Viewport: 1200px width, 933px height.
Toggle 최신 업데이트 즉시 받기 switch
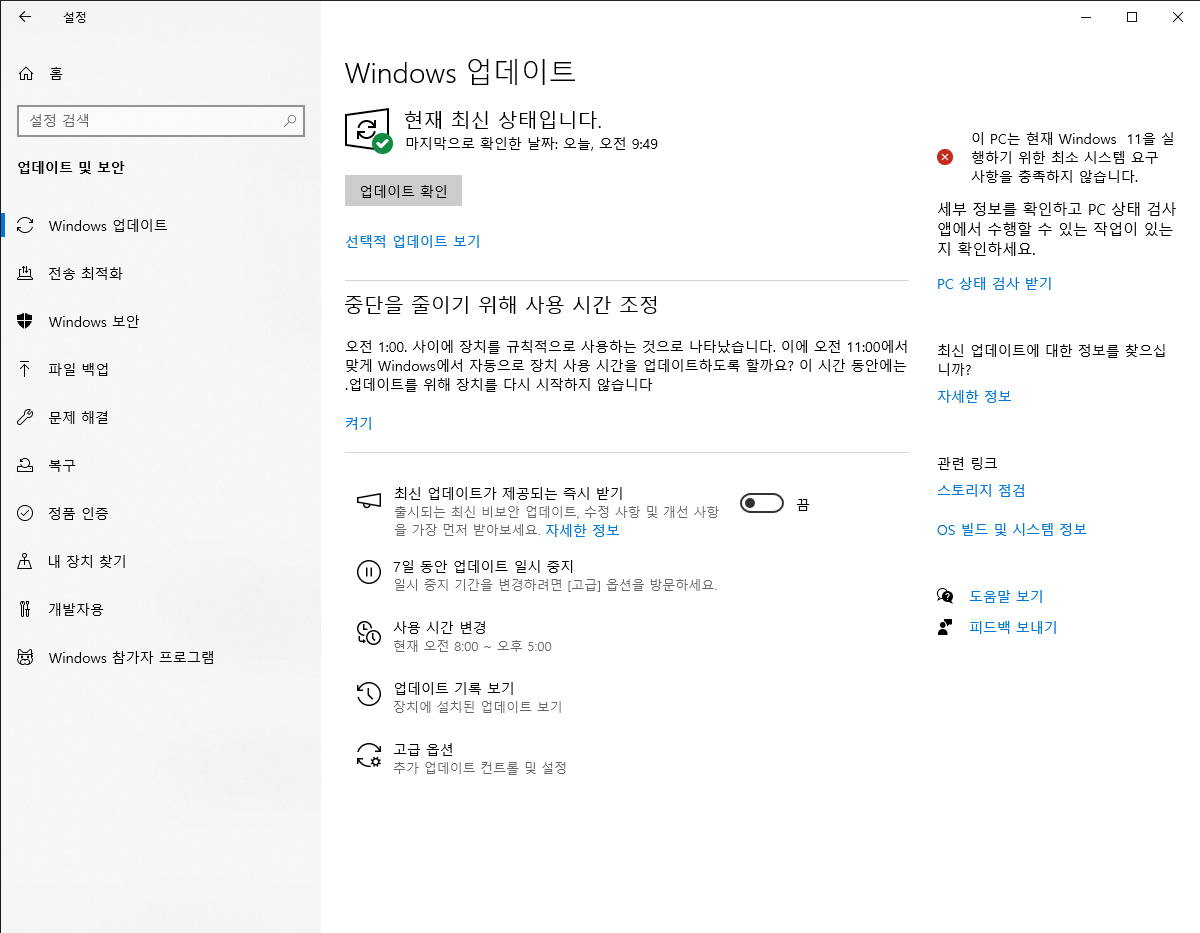point(762,504)
